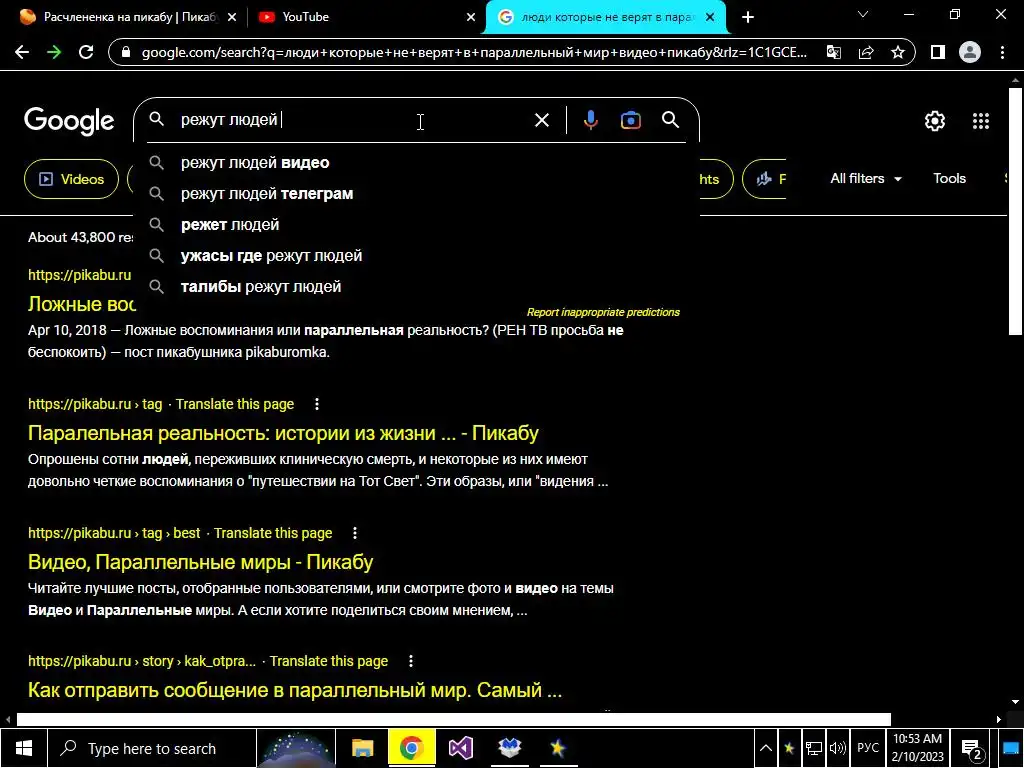Open a new browser tab
Viewport: 1024px width, 768px height.
click(x=748, y=17)
